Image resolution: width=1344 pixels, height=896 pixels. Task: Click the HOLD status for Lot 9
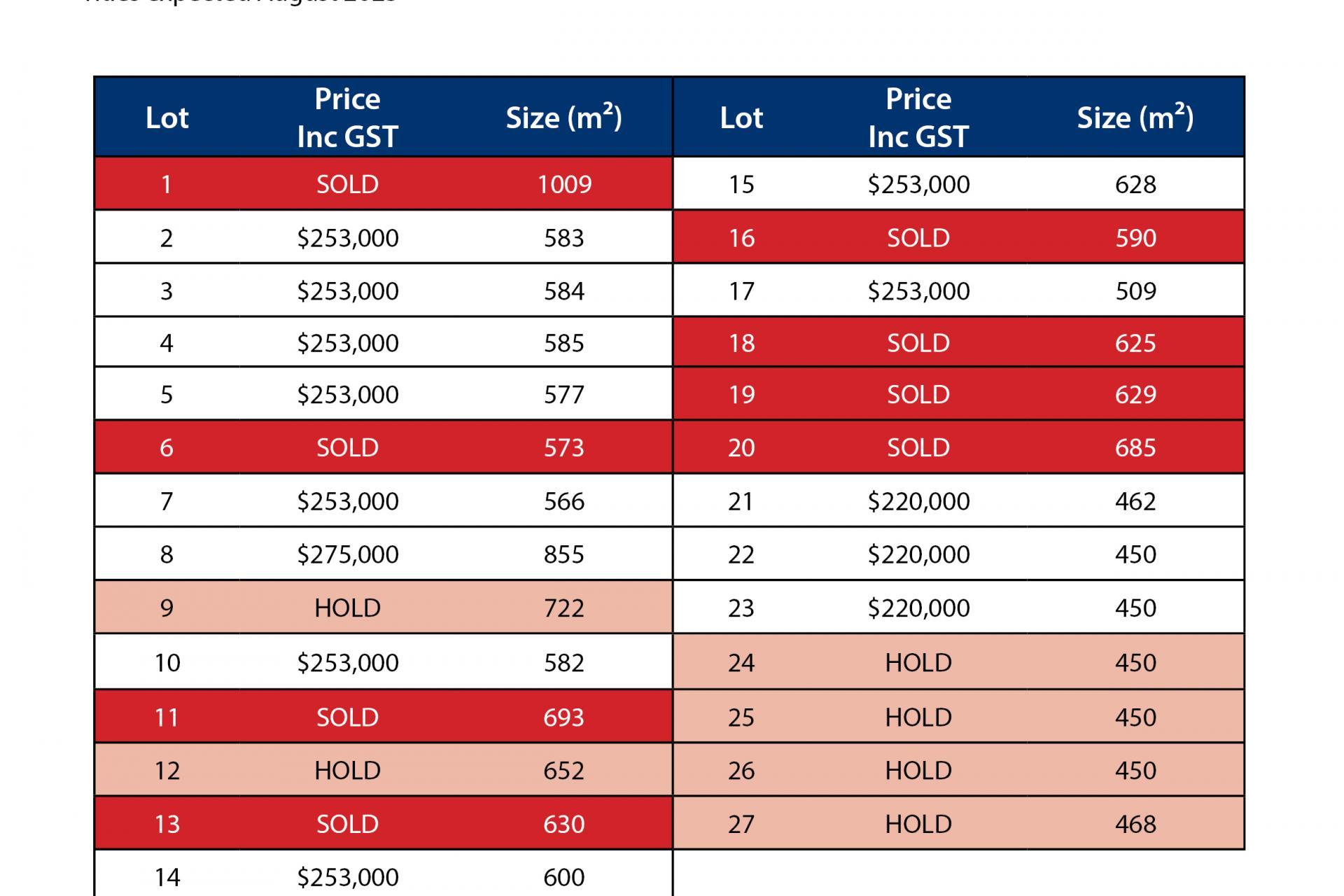[x=347, y=608]
